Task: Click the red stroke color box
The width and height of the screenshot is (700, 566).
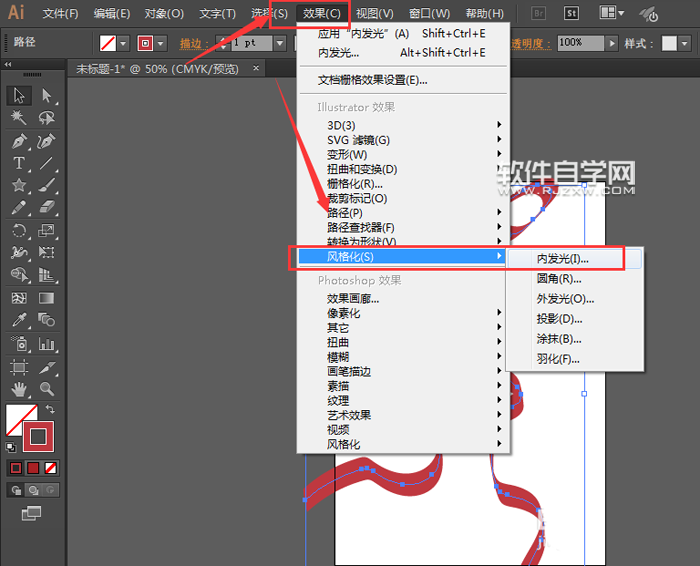Action: 40,436
